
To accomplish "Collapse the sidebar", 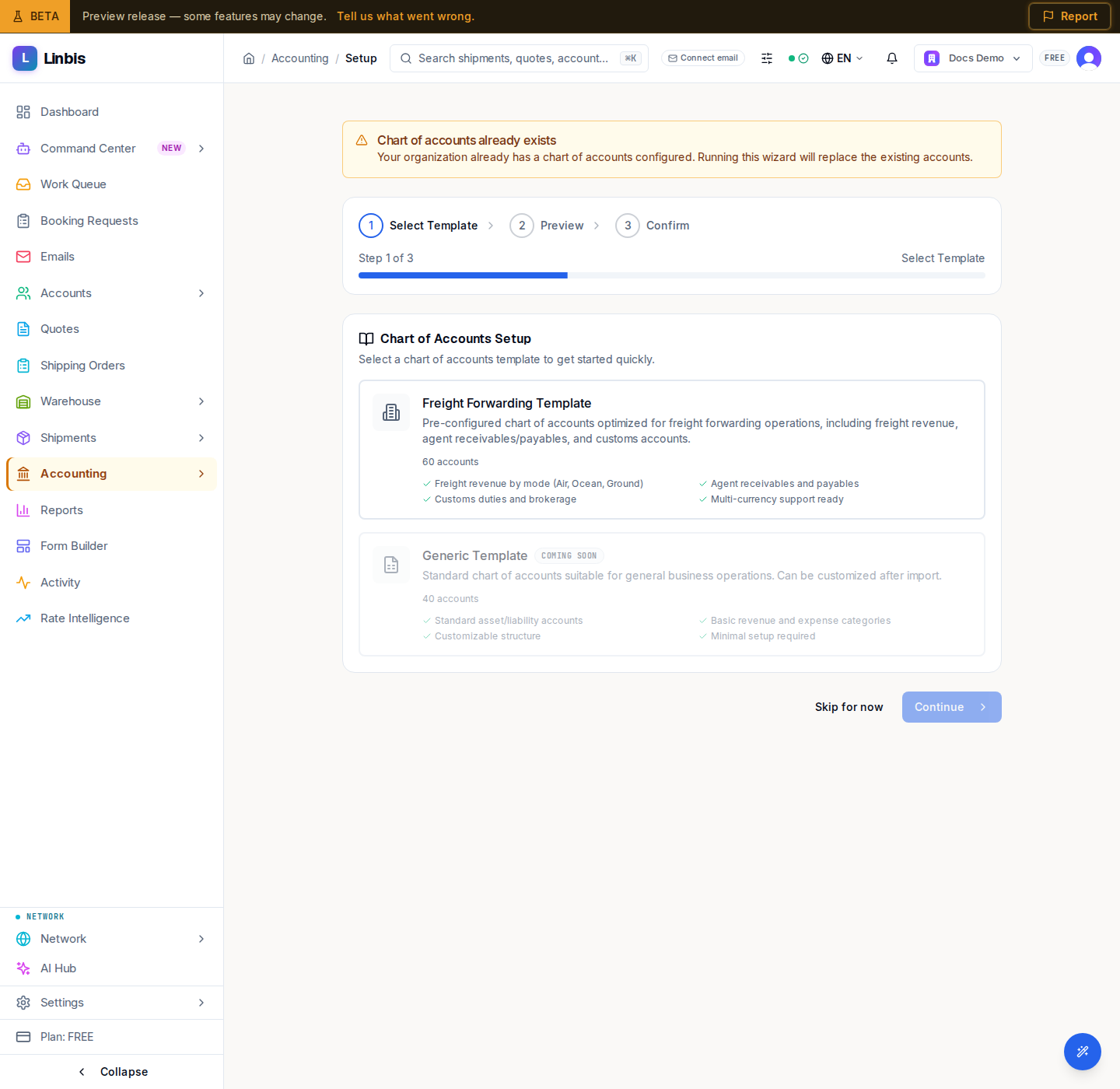I will pos(112,1072).
